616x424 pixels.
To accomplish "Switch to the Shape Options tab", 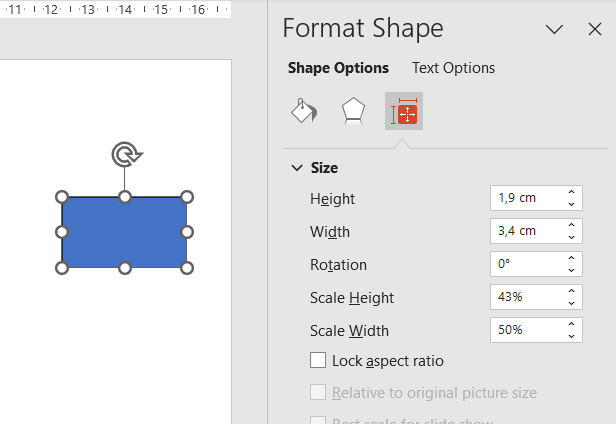I will pos(338,68).
